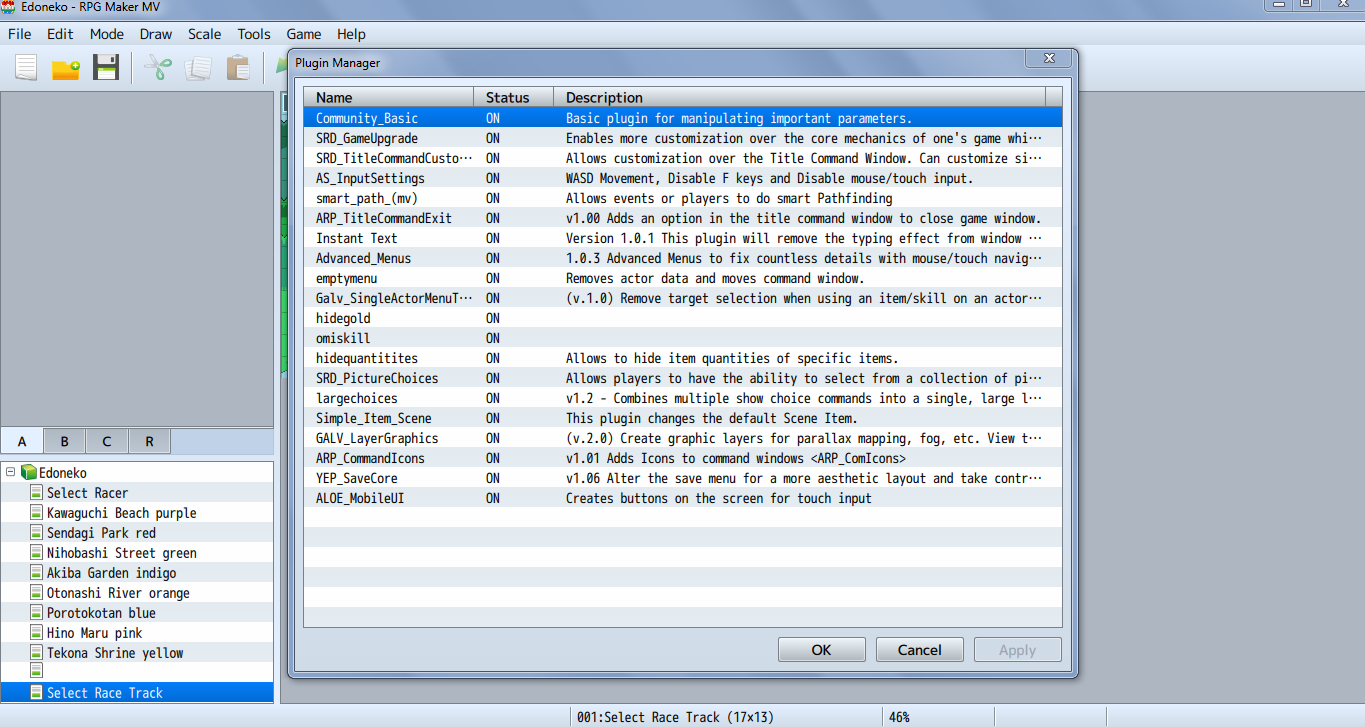
Task: Select the Nihobashi Street green map
Action: (x=121, y=553)
